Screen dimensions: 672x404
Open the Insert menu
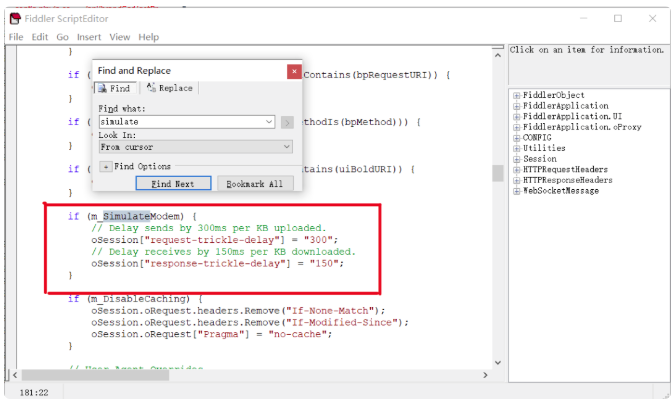(x=89, y=37)
